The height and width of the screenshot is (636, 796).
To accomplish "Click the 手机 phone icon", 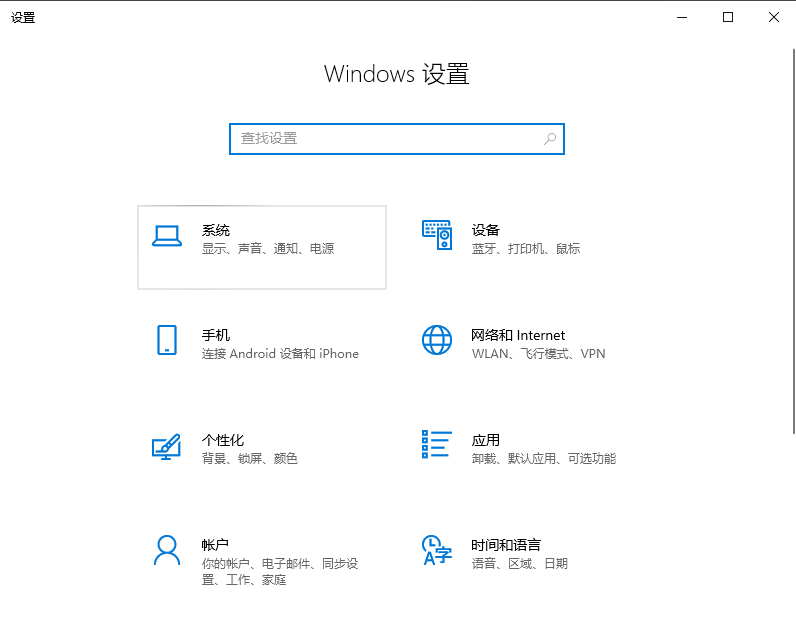I will coord(167,340).
